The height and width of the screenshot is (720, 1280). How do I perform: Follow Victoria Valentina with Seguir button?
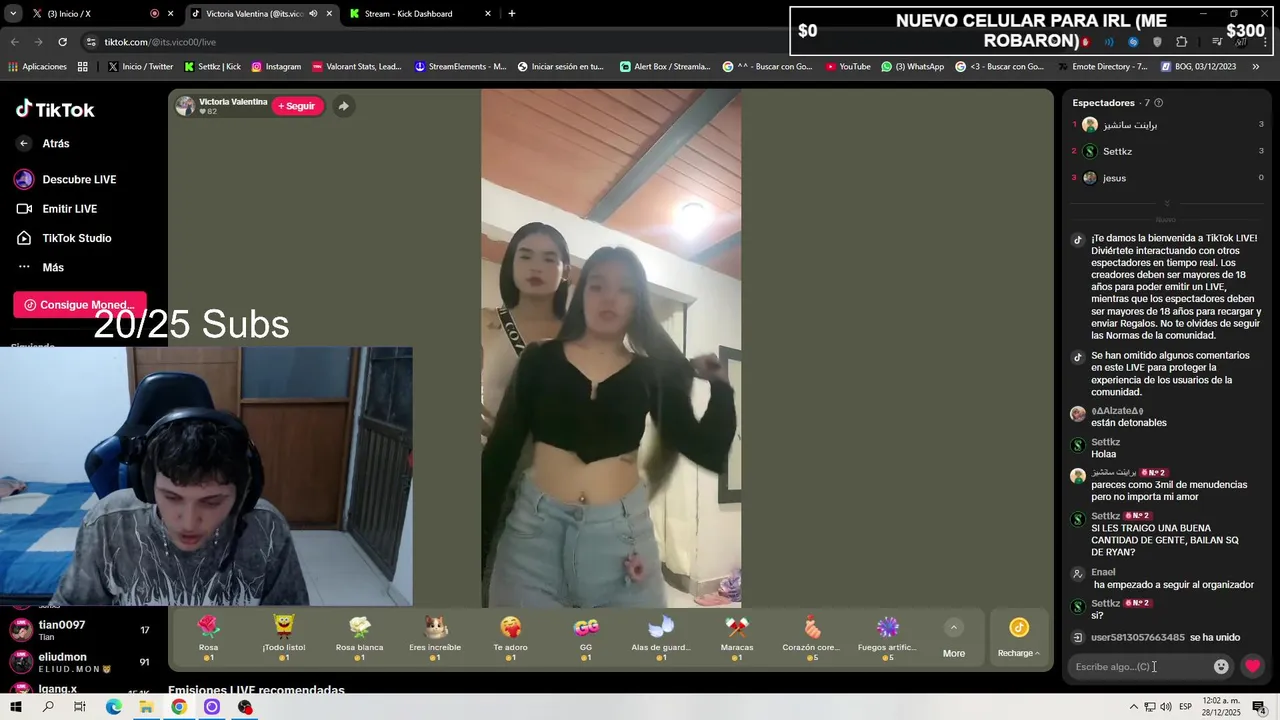tap(297, 106)
